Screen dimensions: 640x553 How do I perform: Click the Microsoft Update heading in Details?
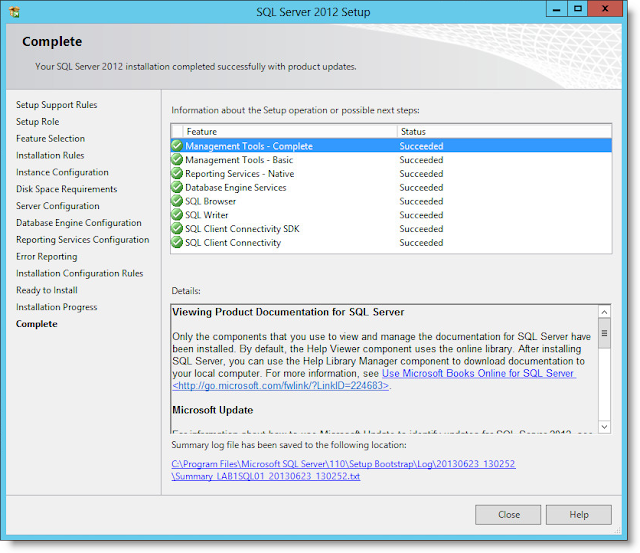213,410
